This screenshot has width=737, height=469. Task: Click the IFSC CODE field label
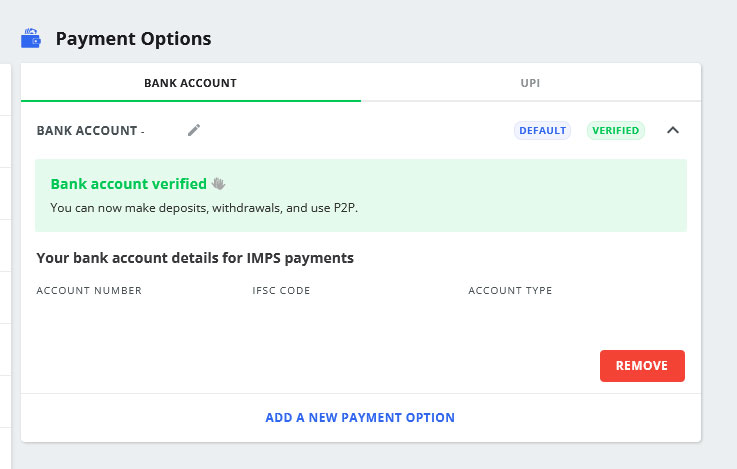pos(281,290)
